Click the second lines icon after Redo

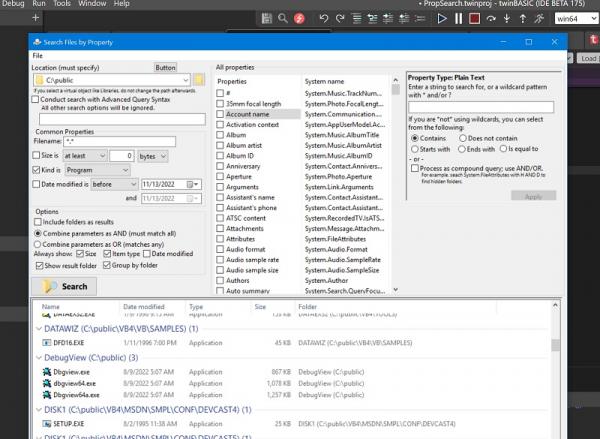[372, 18]
